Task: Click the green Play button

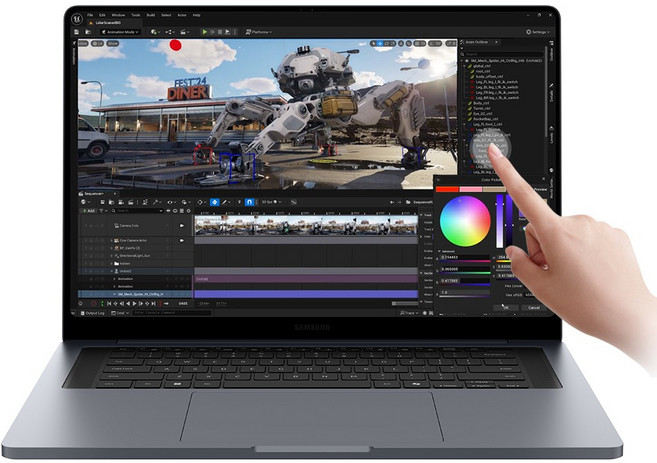Action: pos(204,32)
